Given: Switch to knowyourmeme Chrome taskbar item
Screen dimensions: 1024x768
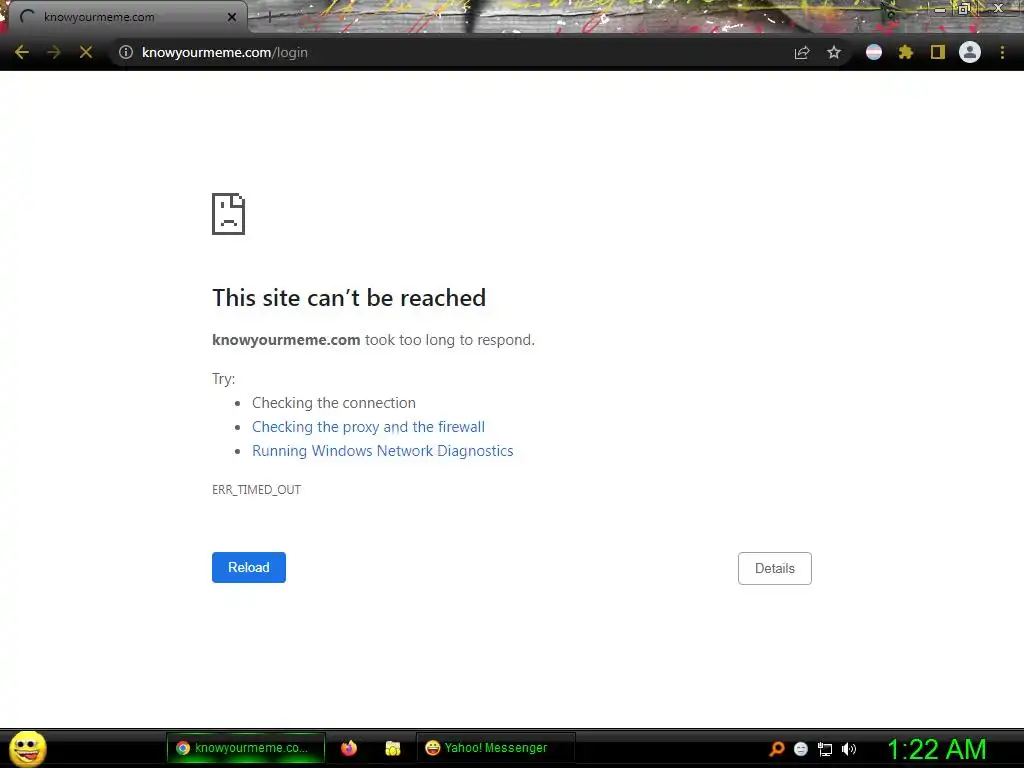Looking at the screenshot, I should click(x=246, y=748).
